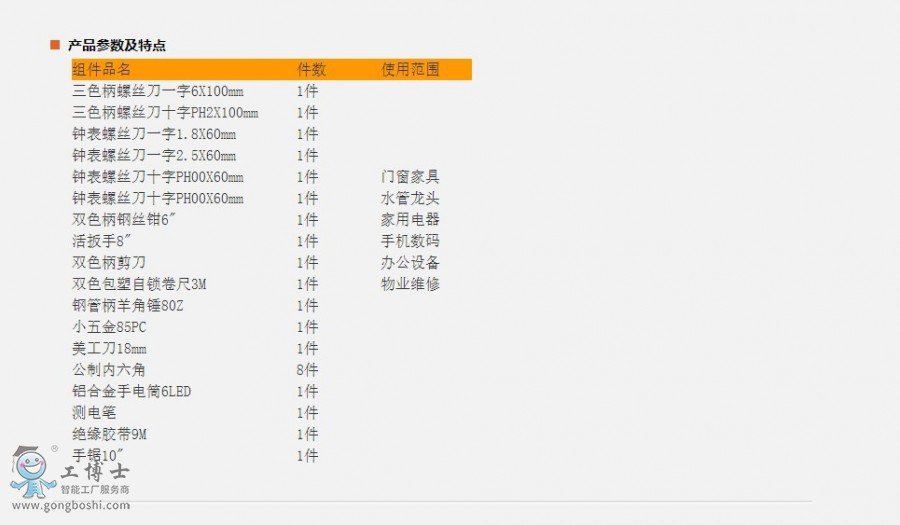Image resolution: width=900 pixels, height=525 pixels.
Task: Click the 件数 column header
Action: pyautogui.click(x=311, y=70)
